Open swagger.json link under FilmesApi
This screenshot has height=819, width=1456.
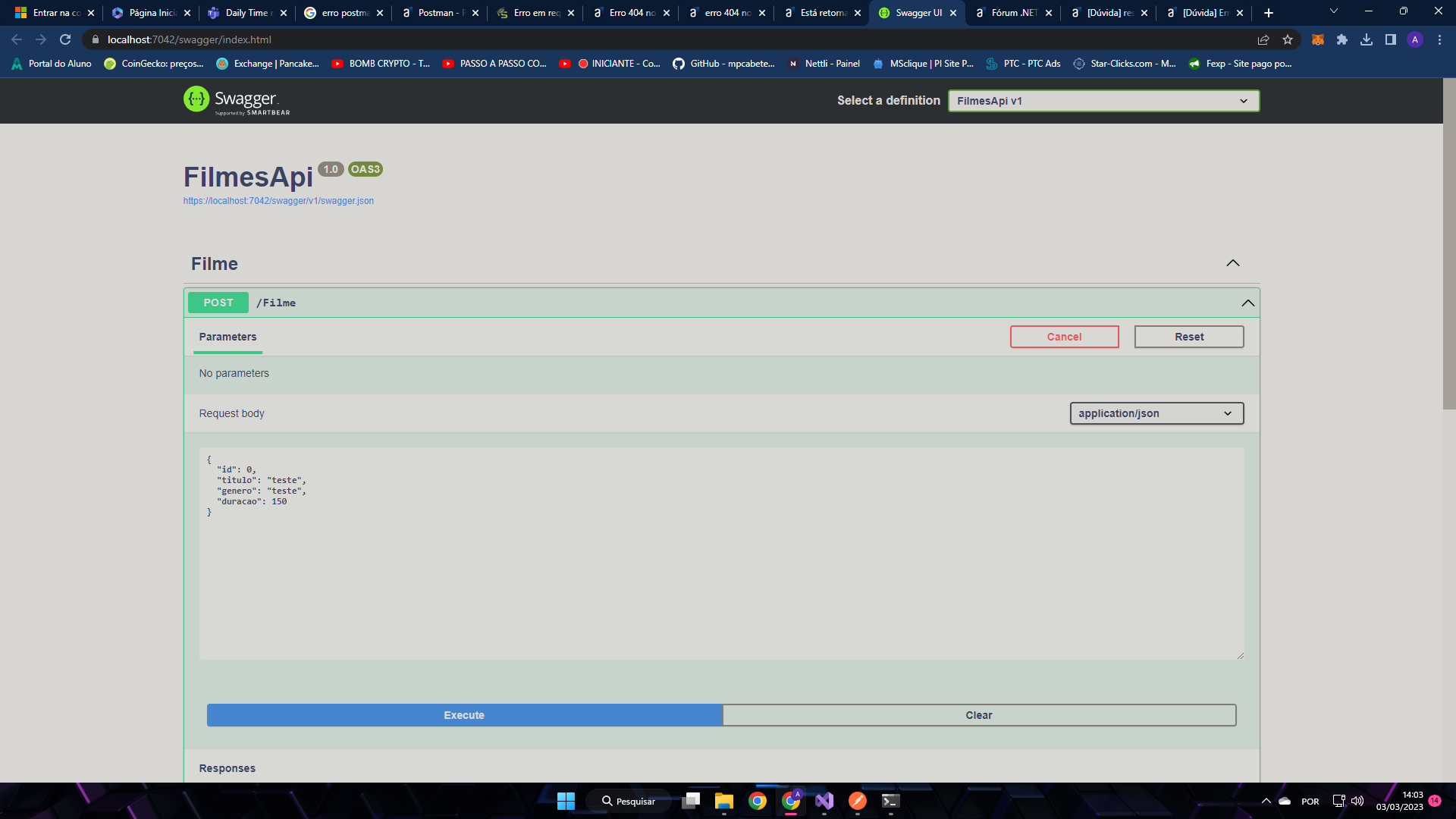point(278,201)
